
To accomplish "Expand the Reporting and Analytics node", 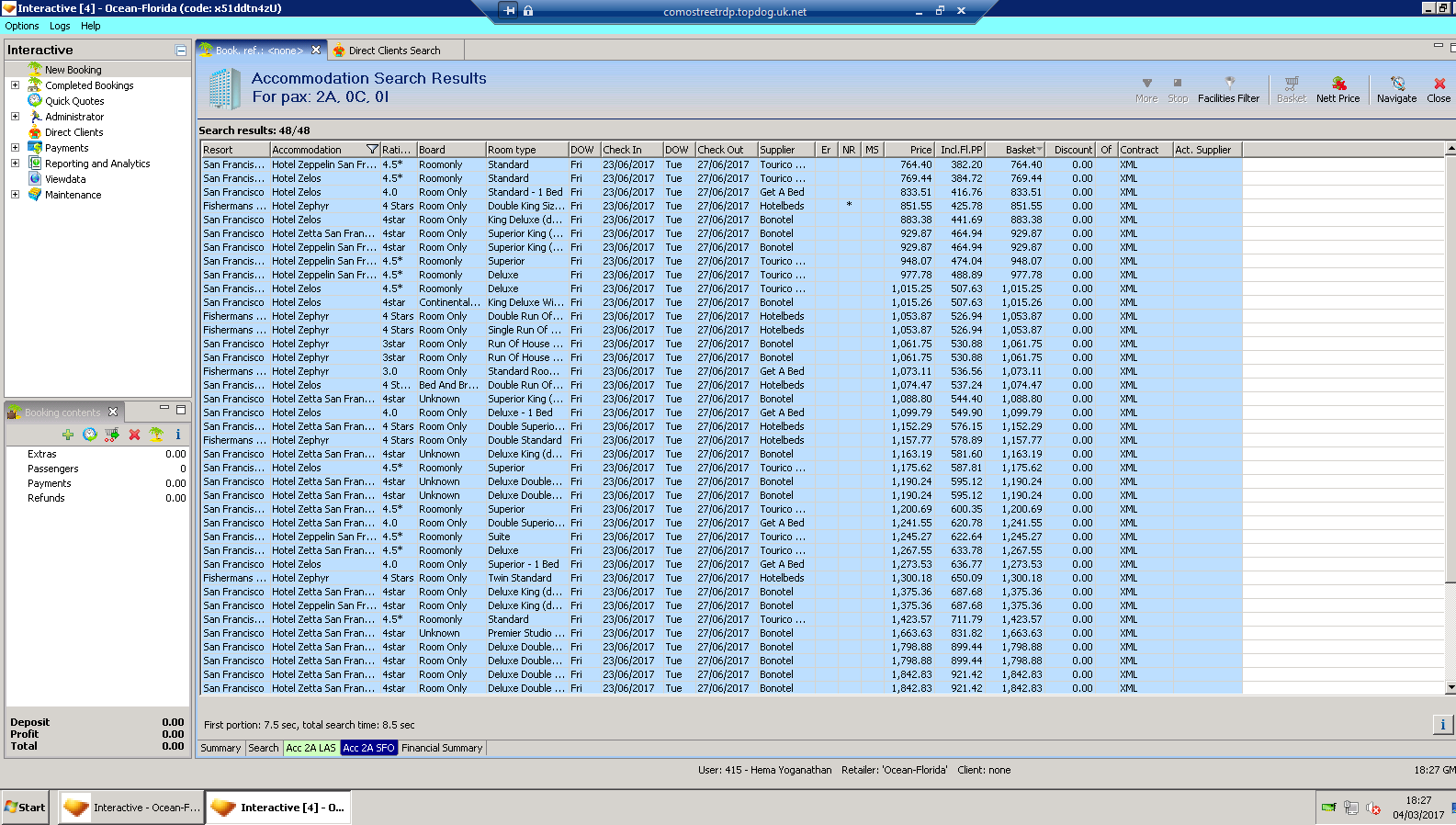I will pos(15,164).
